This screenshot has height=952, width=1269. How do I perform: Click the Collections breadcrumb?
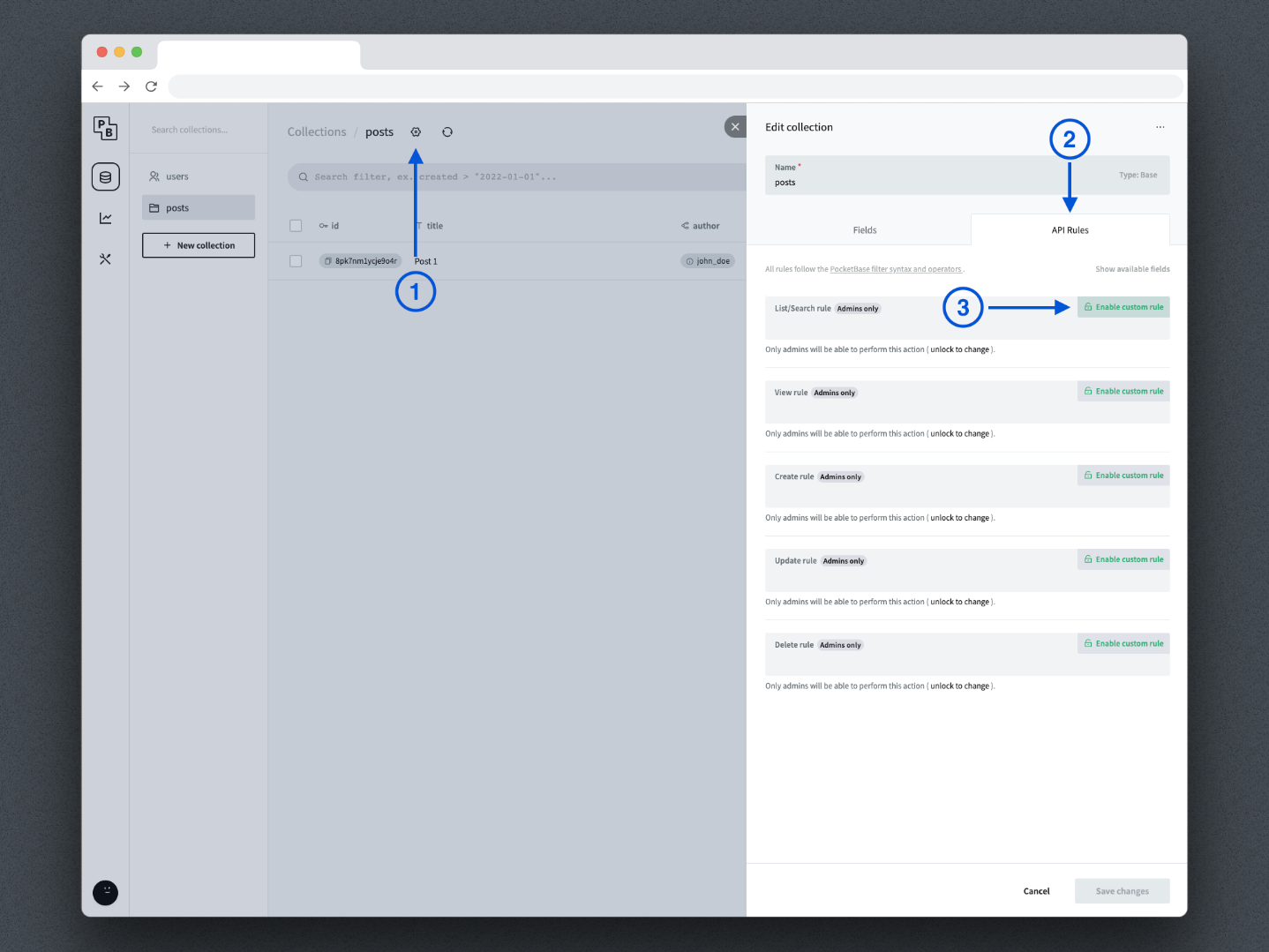317,132
